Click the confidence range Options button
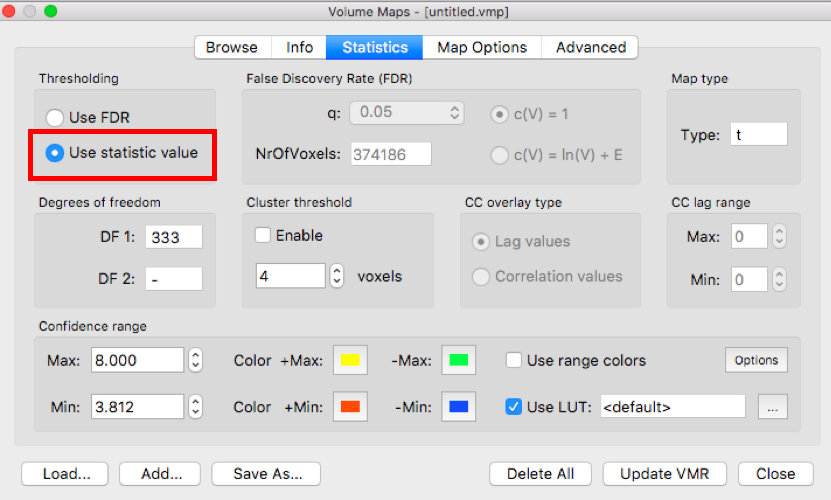The image size is (831, 500). [756, 360]
